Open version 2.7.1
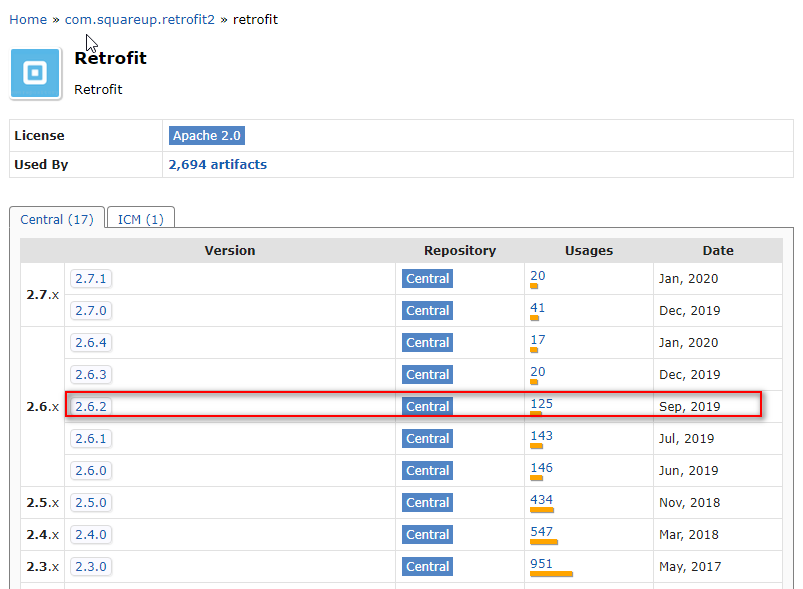This screenshot has width=803, height=589. point(91,279)
